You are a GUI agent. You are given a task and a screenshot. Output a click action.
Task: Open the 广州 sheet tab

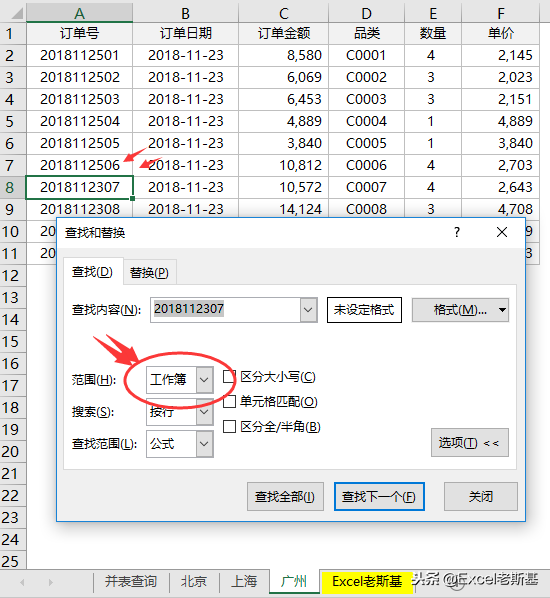click(x=294, y=581)
